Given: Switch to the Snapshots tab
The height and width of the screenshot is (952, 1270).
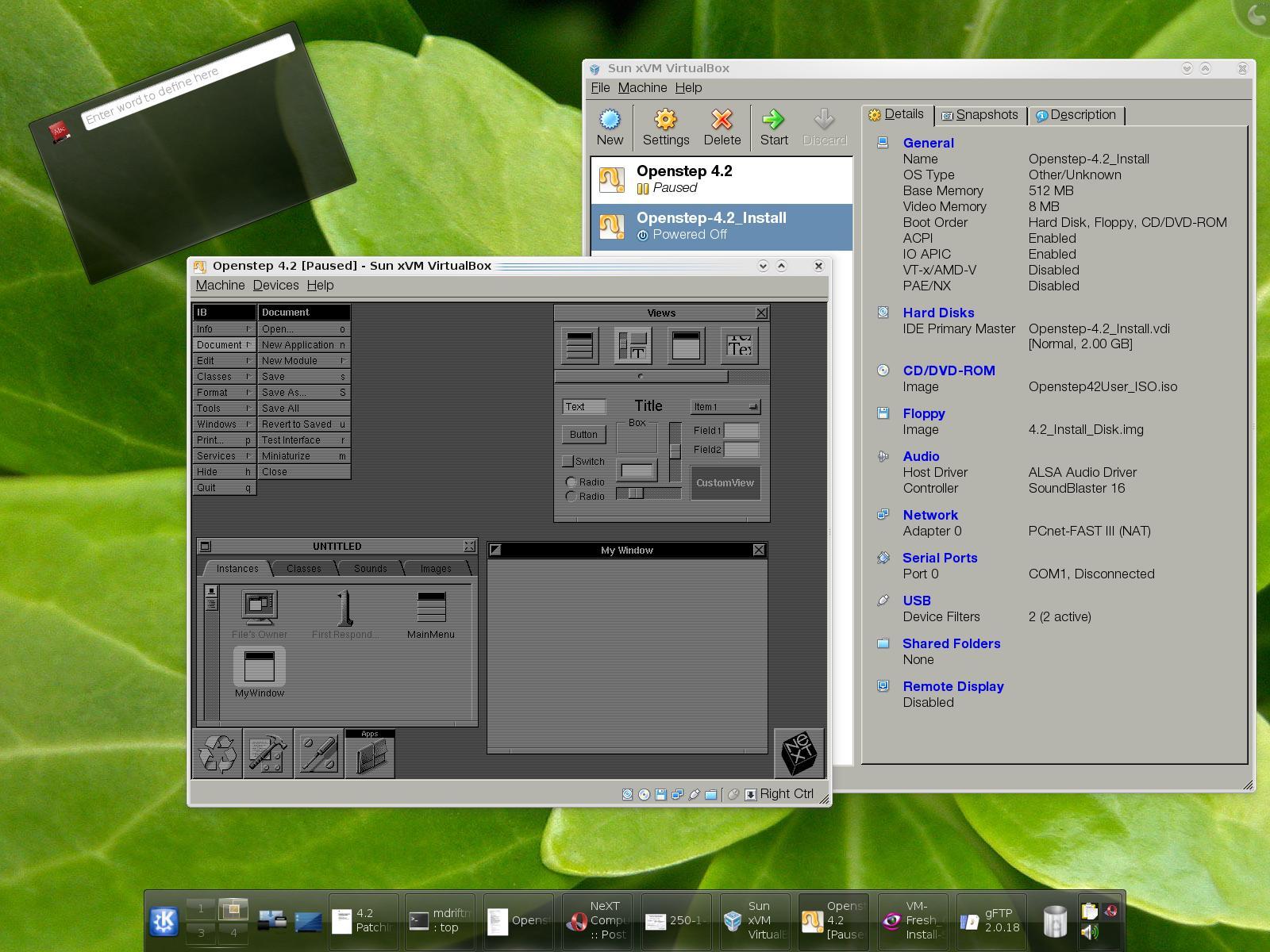Looking at the screenshot, I should coord(981,115).
